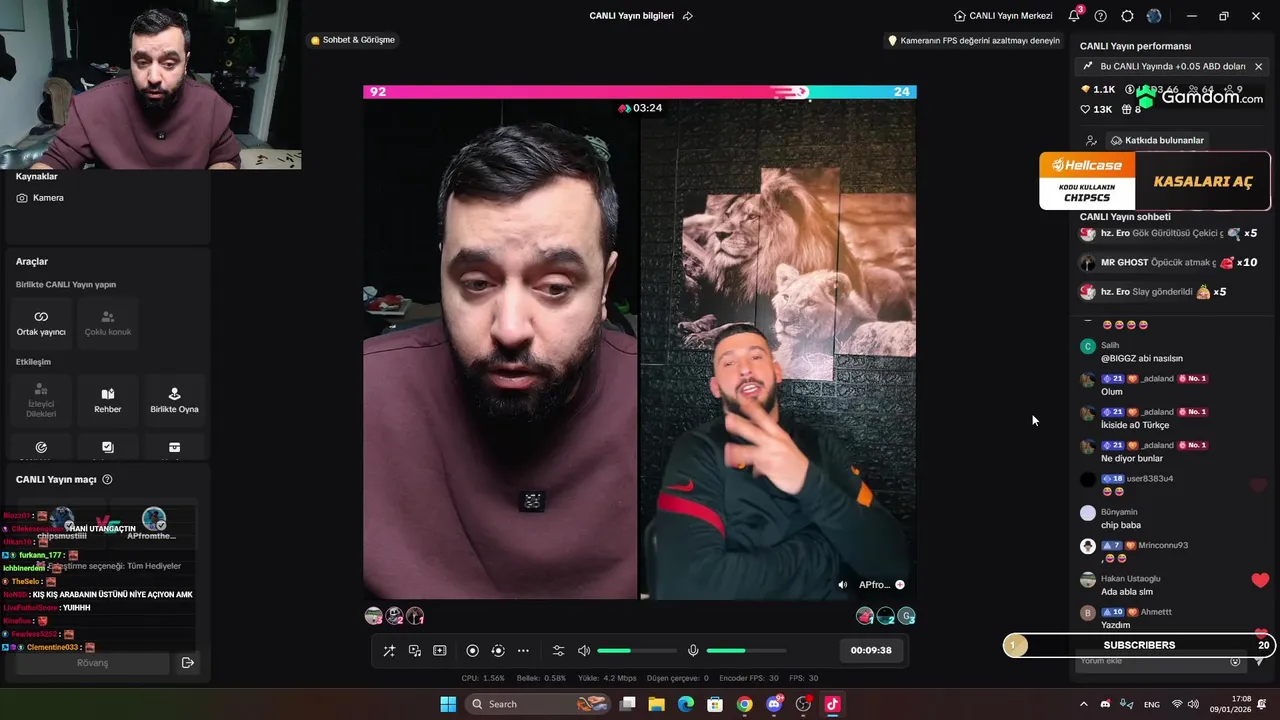This screenshot has height=720, width=1280.
Task: Open CANLI Yayın bilgileri title
Action: point(631,16)
